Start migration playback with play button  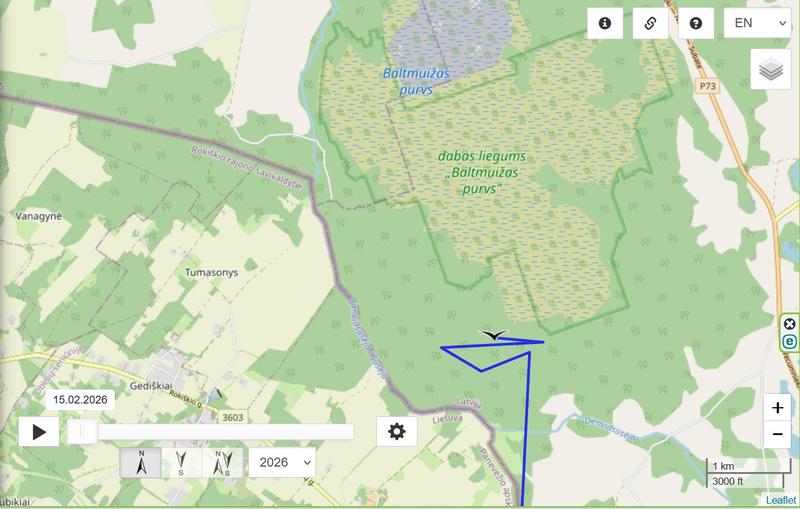point(39,432)
